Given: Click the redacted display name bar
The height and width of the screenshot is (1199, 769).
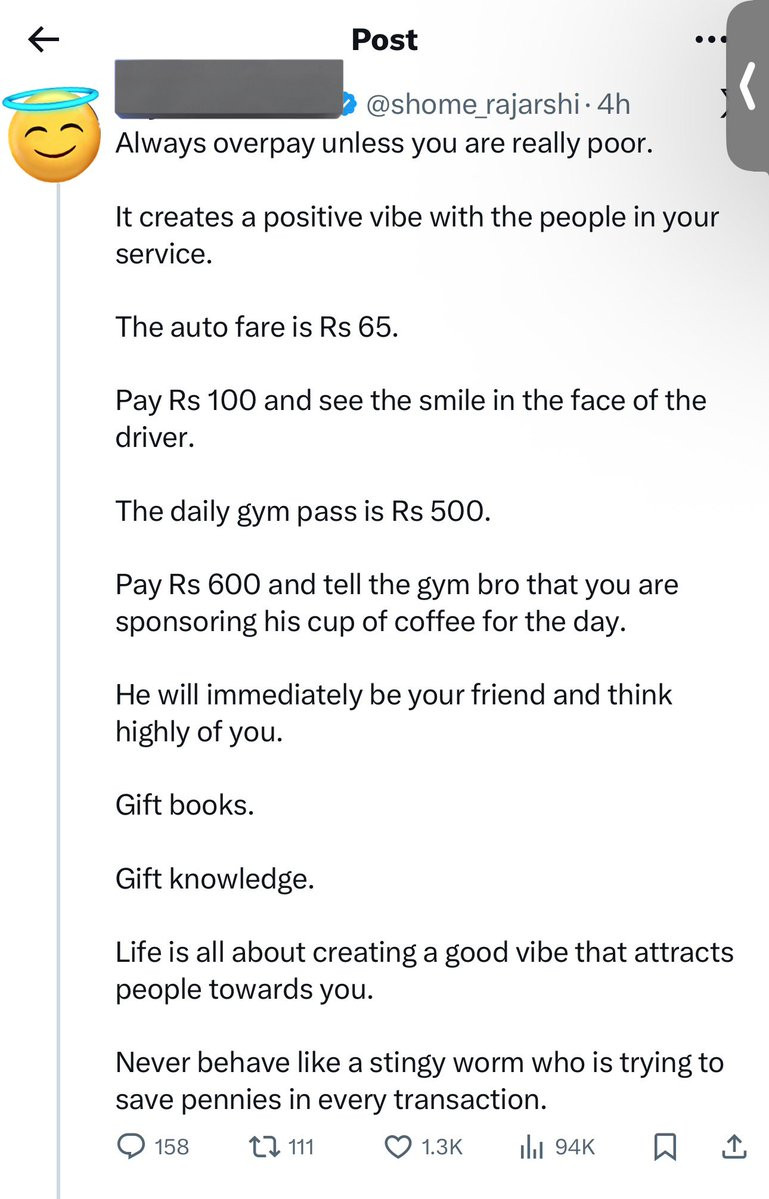Looking at the screenshot, I should pyautogui.click(x=229, y=89).
